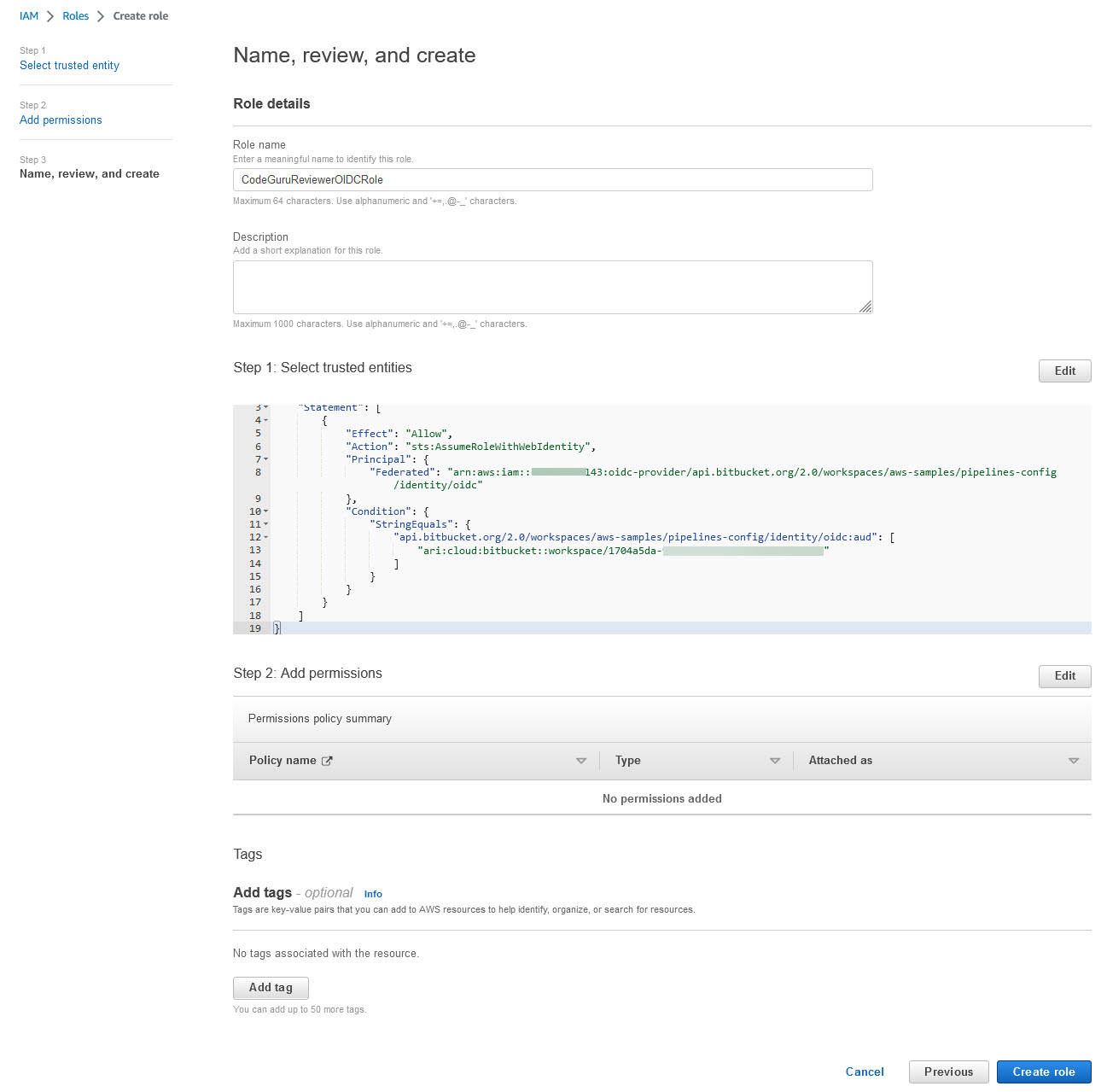
Task: Edit Step 2 permissions
Action: point(1064,675)
